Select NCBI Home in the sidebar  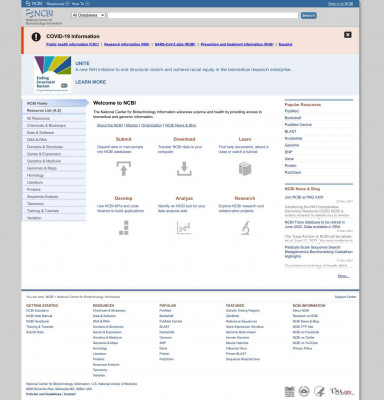coord(53,103)
